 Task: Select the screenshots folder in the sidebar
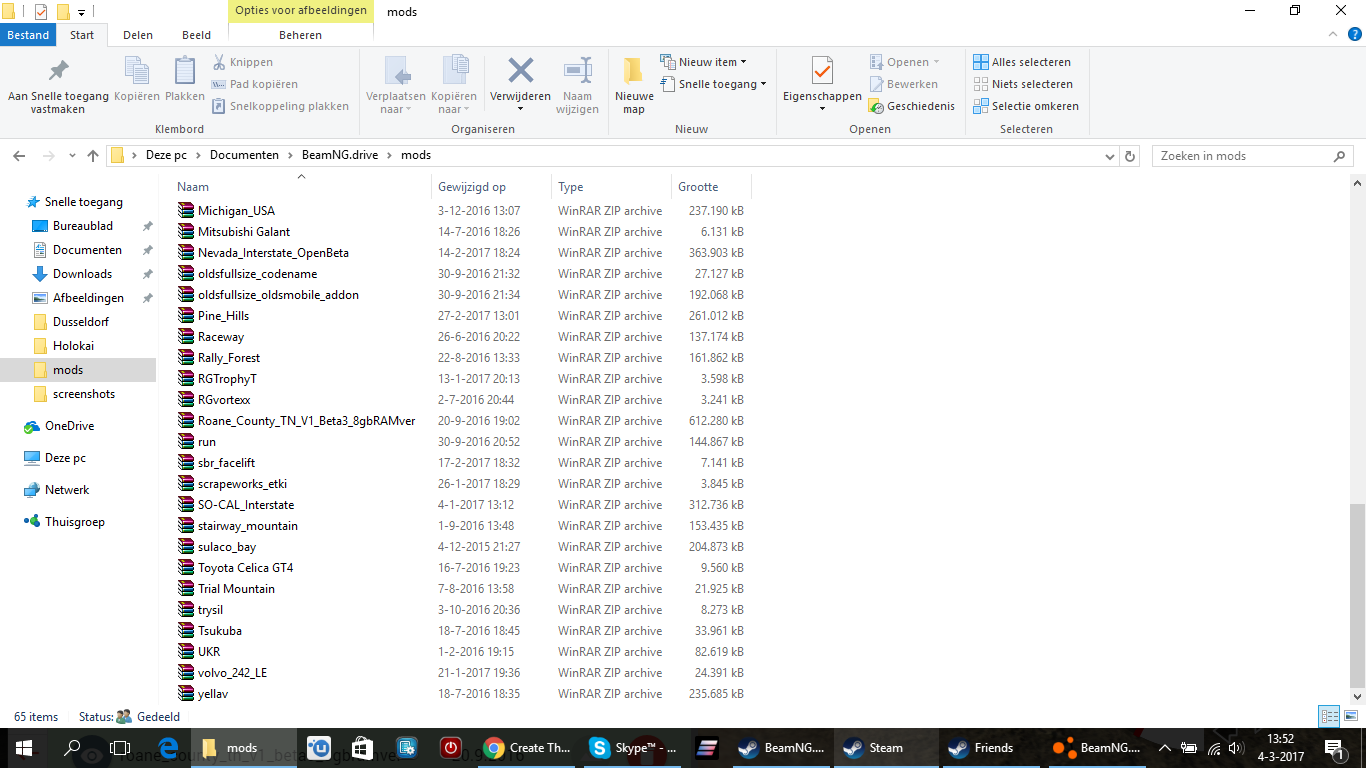pos(84,394)
